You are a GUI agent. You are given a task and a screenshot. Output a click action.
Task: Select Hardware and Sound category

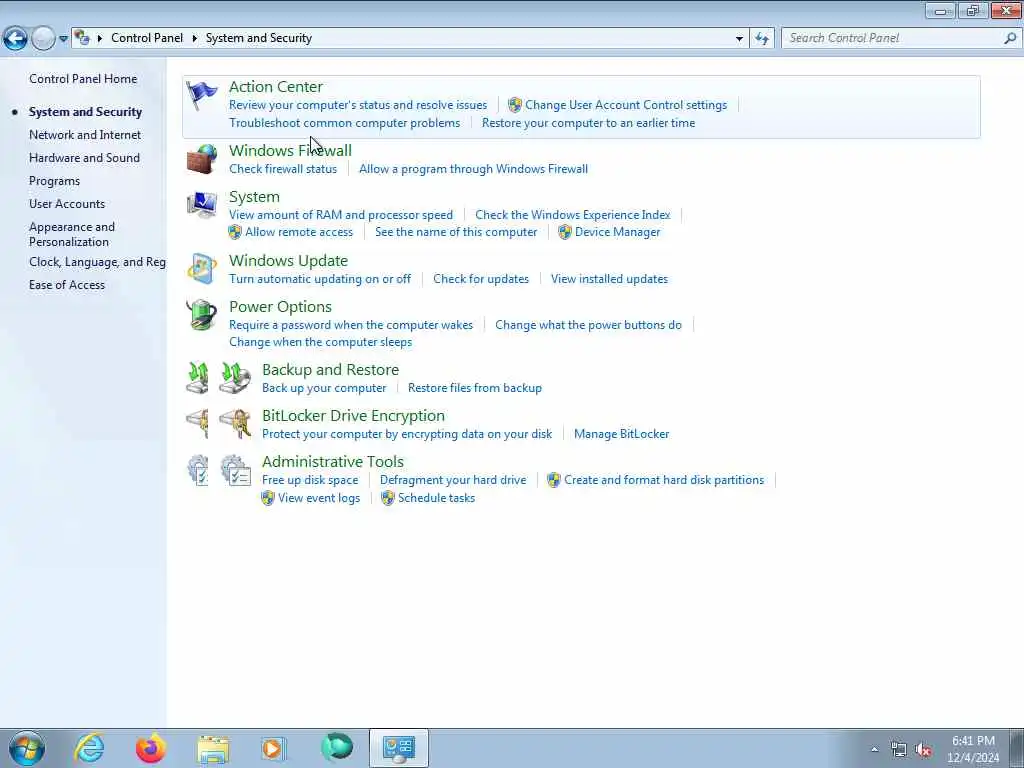pos(84,158)
